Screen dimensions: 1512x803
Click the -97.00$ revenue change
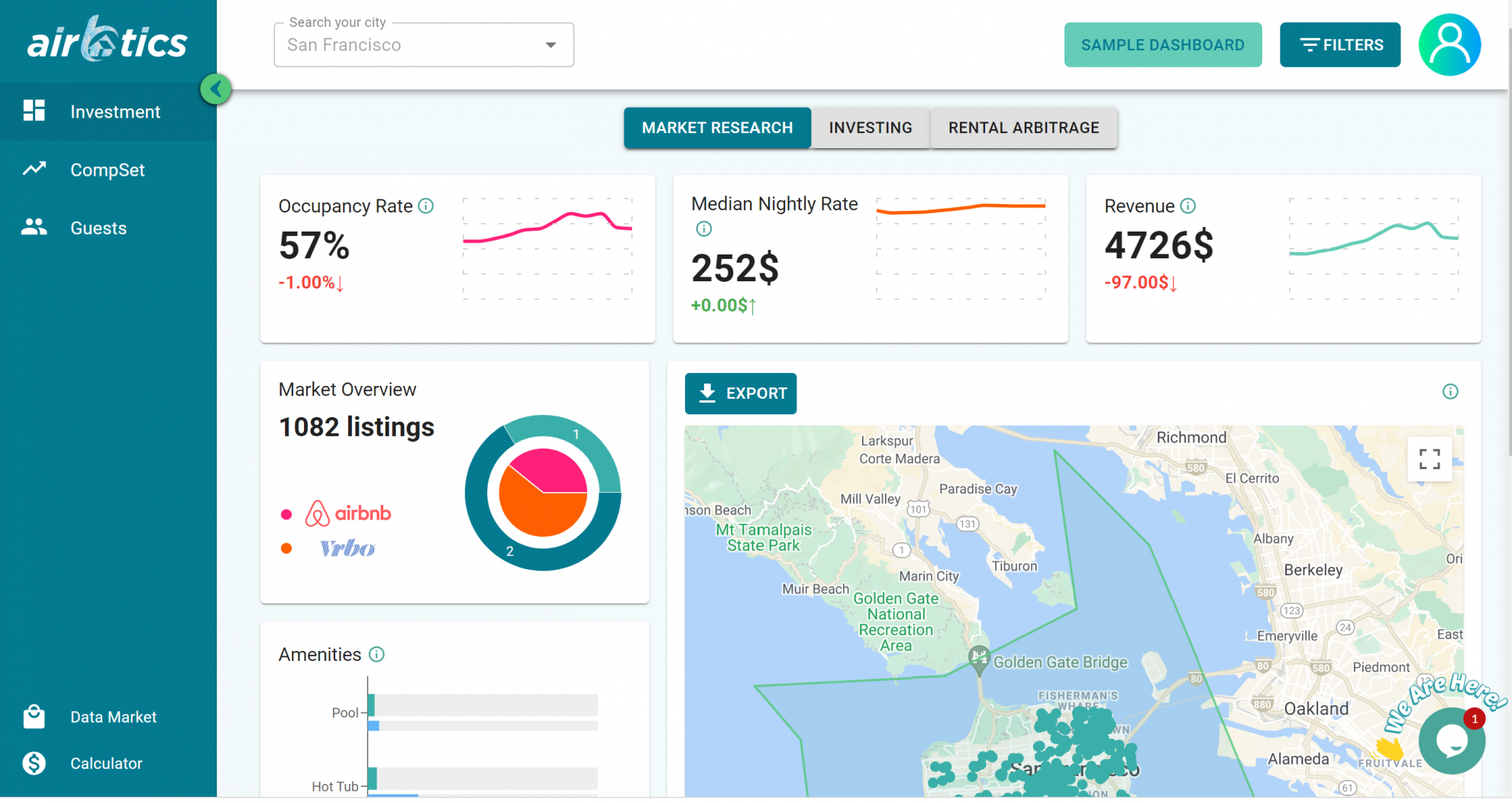pos(1141,283)
